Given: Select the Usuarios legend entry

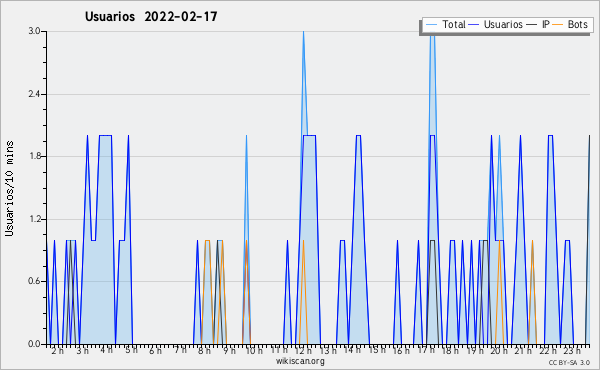Looking at the screenshot, I should tap(496, 24).
